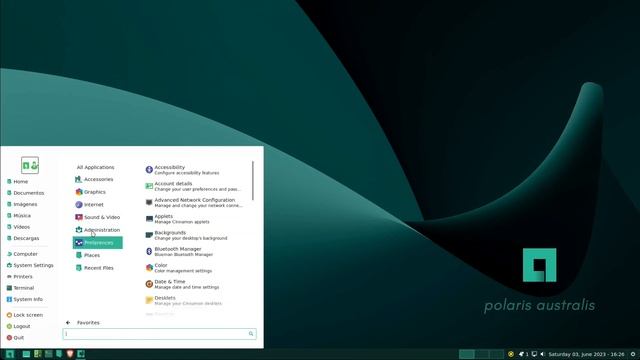Open the volume tray icon
The width and height of the screenshot is (640, 360).
(x=542, y=354)
